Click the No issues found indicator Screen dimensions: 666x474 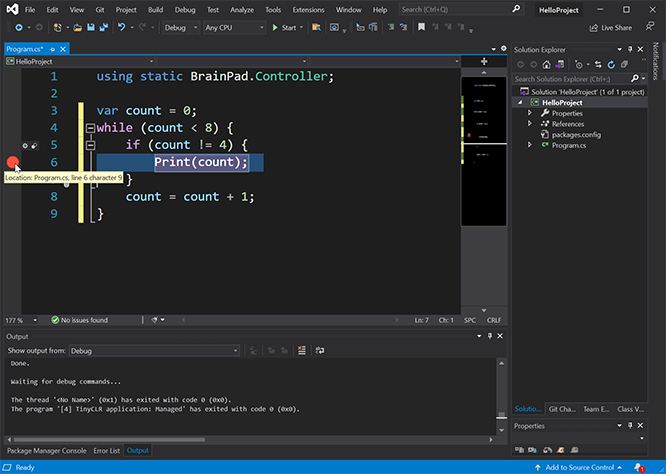tap(79, 320)
